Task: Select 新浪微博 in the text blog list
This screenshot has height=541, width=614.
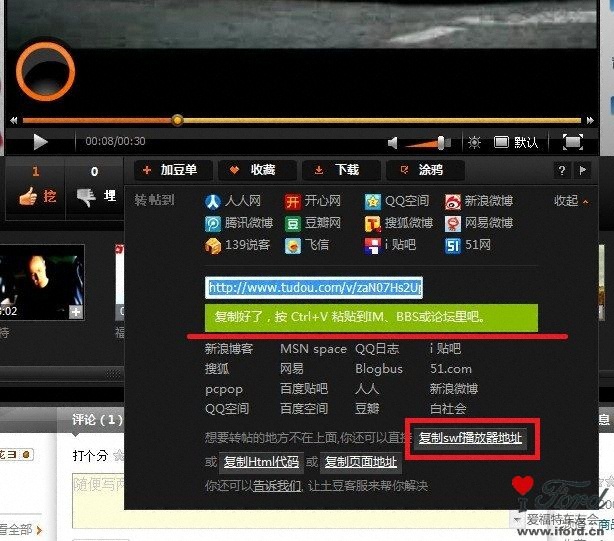Action: [x=454, y=389]
